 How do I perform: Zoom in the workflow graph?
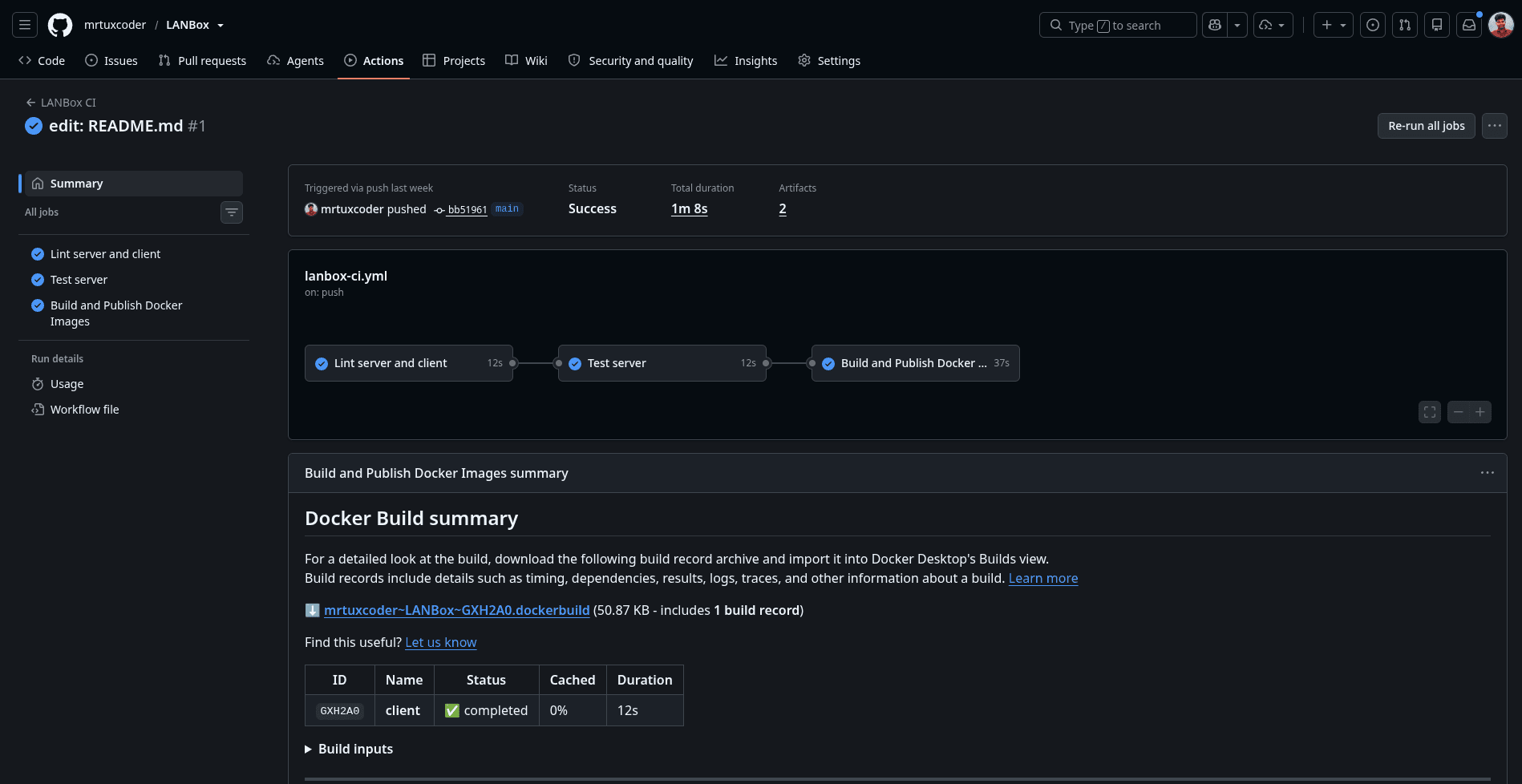pos(1480,412)
